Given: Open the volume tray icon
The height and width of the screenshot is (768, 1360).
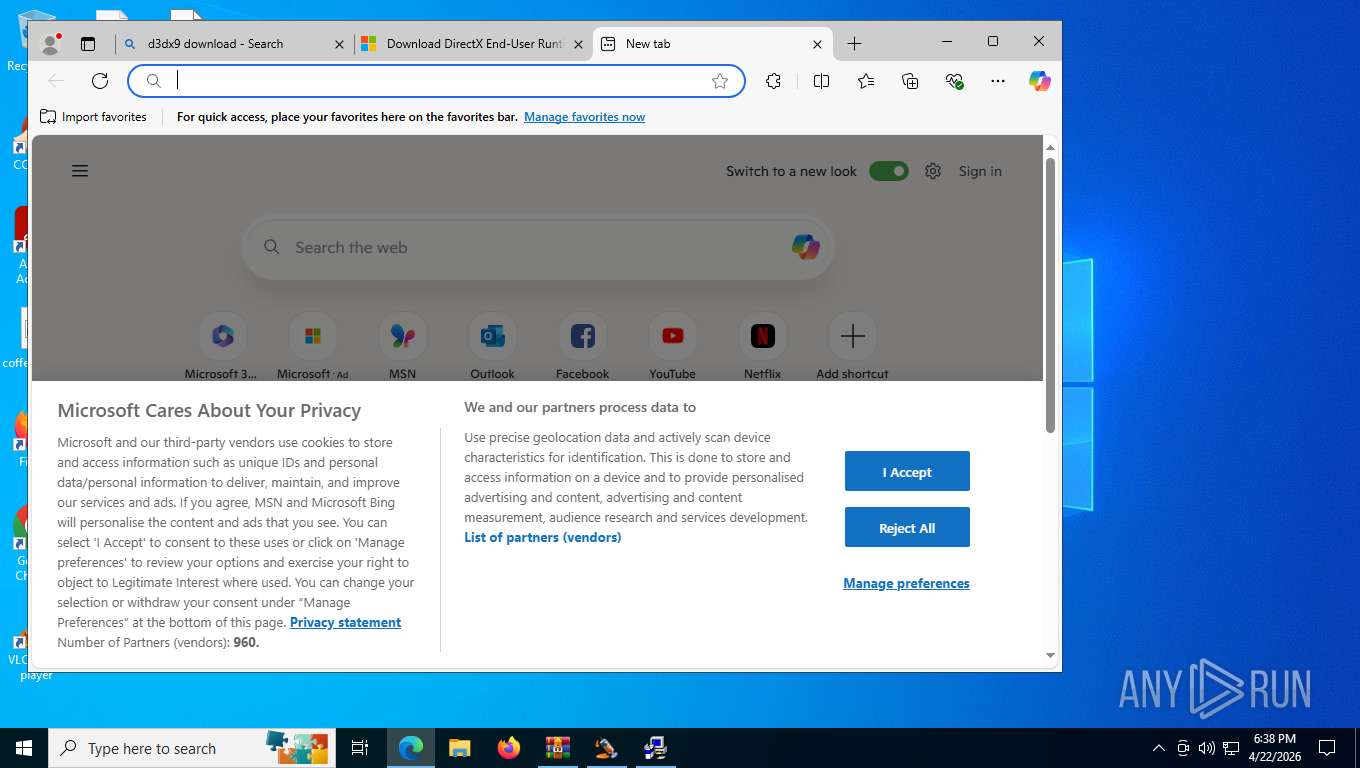Looking at the screenshot, I should 1207,748.
